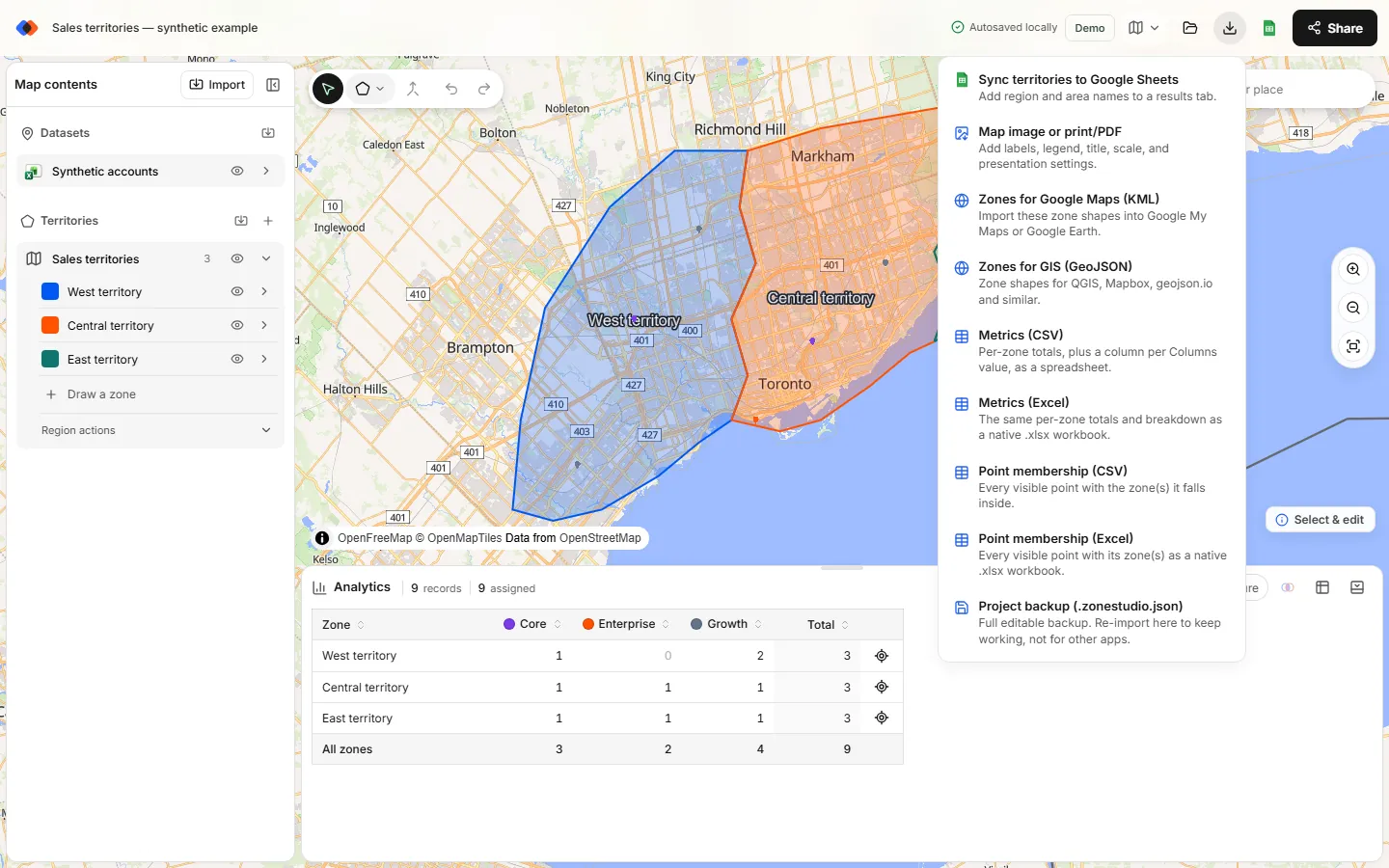Fit map to zones extent icon
Viewport: 1389px width, 868px height.
1353,346
